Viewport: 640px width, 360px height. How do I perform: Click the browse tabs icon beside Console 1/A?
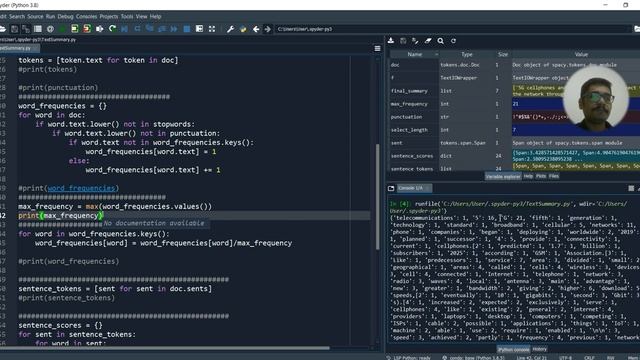391,188
